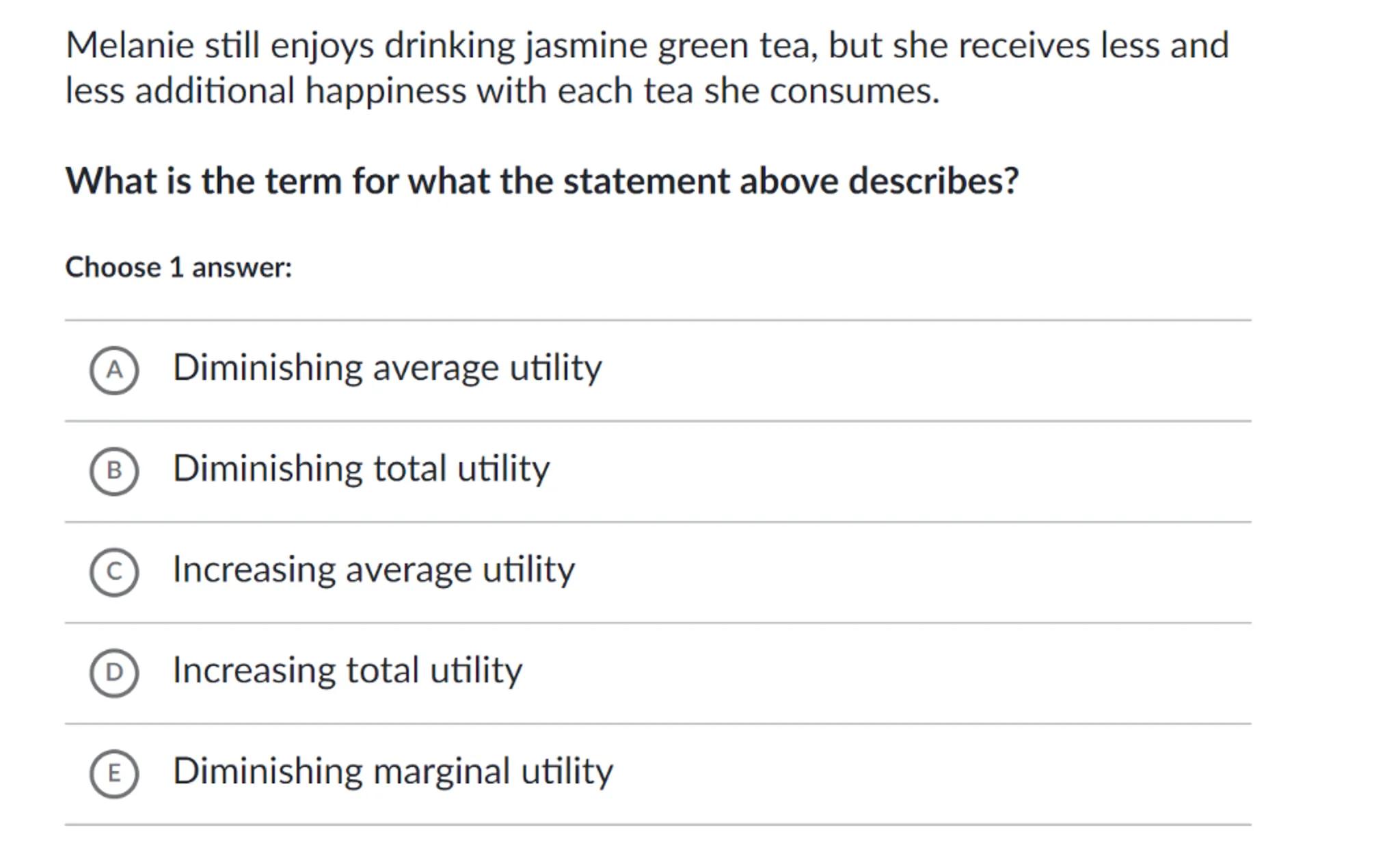Select radio button B
This screenshot has width=1400, height=858.
click(114, 471)
